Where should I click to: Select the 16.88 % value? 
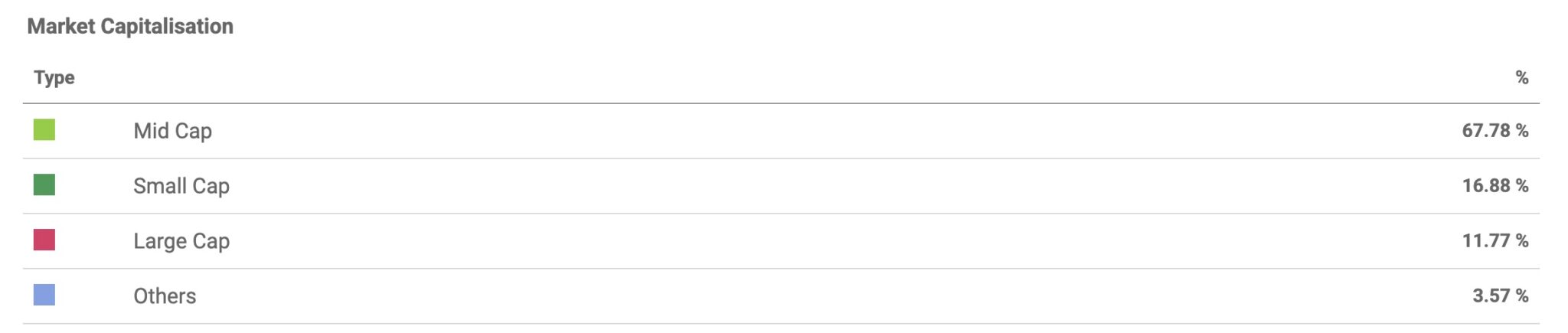click(1495, 186)
